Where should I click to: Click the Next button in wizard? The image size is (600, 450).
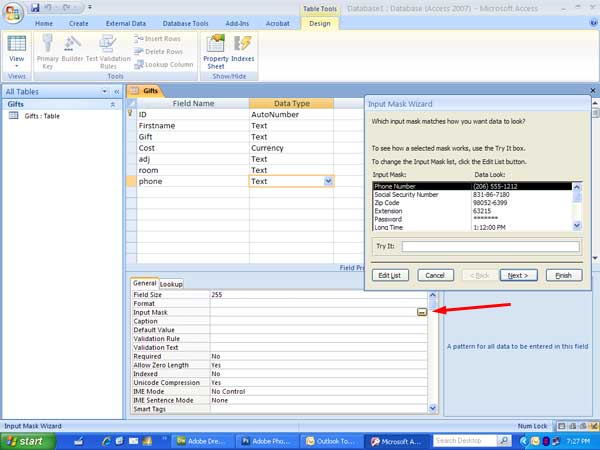point(518,276)
